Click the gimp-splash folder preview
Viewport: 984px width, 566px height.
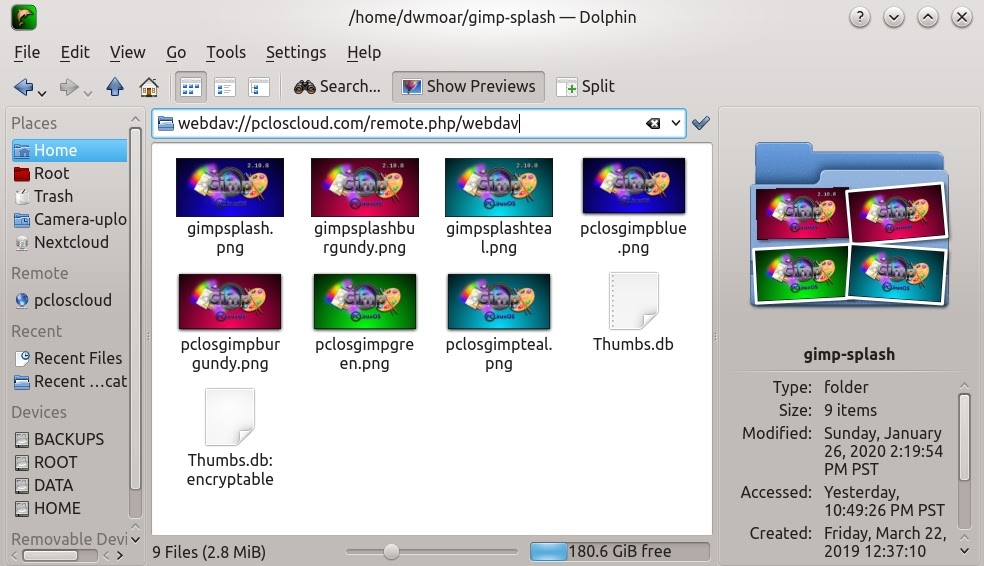click(850, 225)
